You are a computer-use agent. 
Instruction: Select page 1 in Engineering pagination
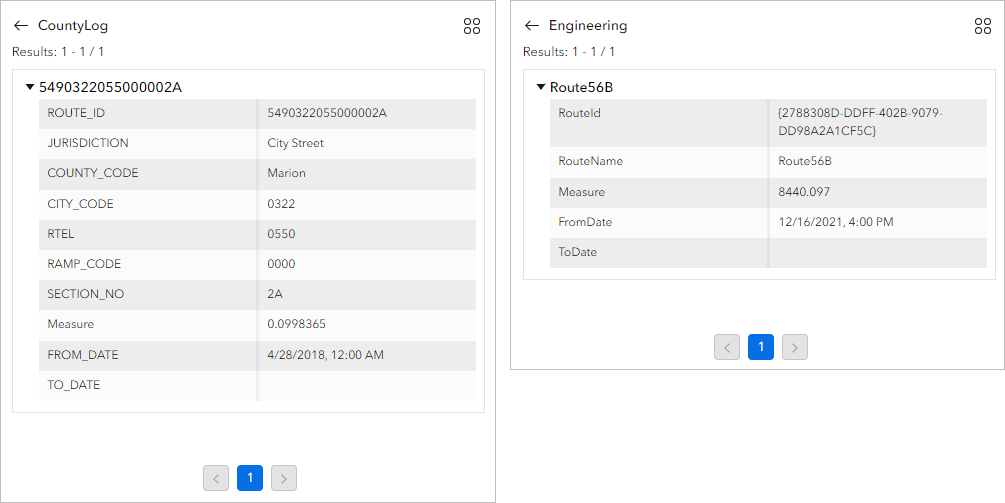(761, 347)
